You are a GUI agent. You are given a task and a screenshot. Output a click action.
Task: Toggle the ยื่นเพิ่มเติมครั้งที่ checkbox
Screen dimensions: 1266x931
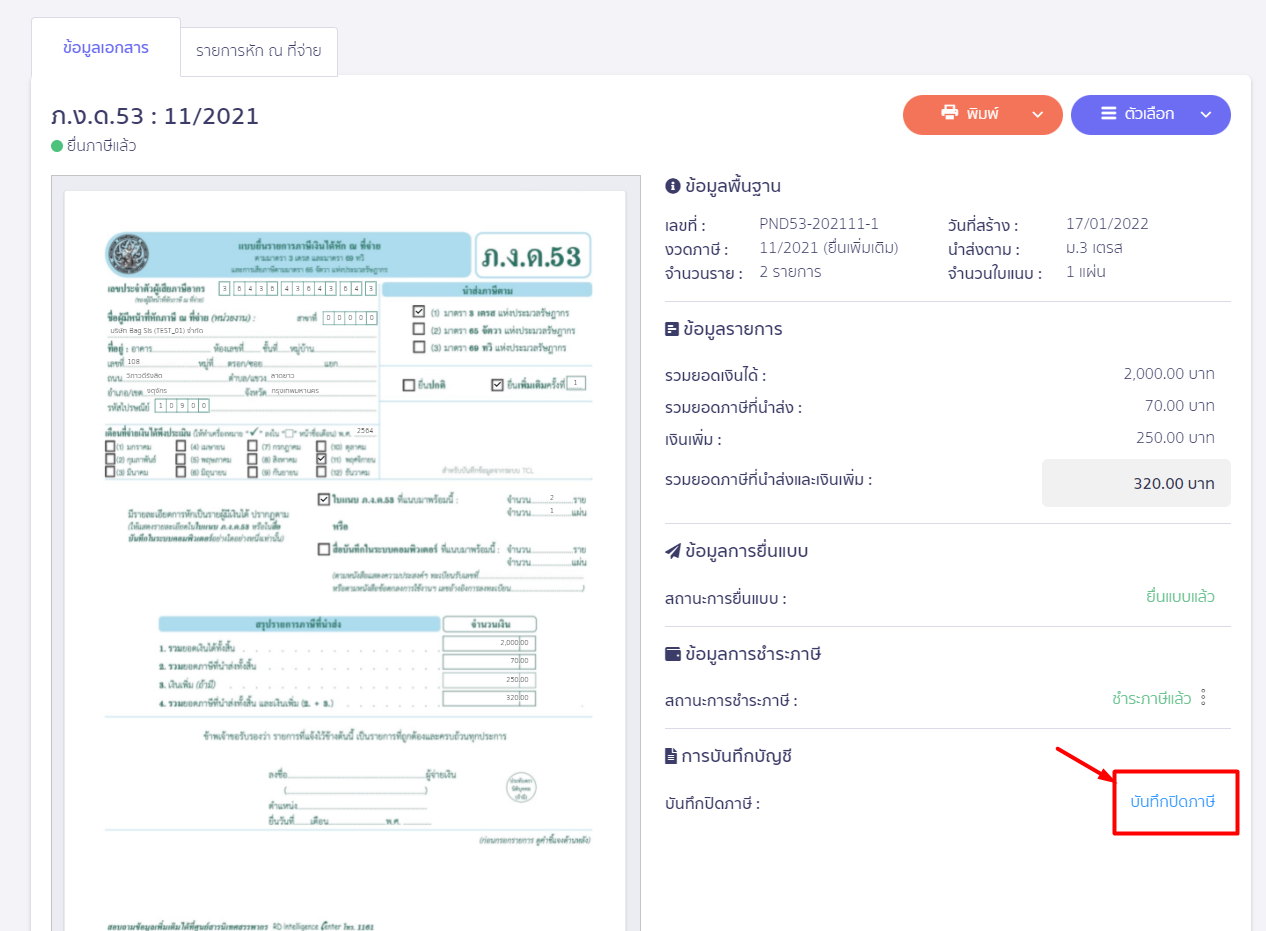coord(497,385)
